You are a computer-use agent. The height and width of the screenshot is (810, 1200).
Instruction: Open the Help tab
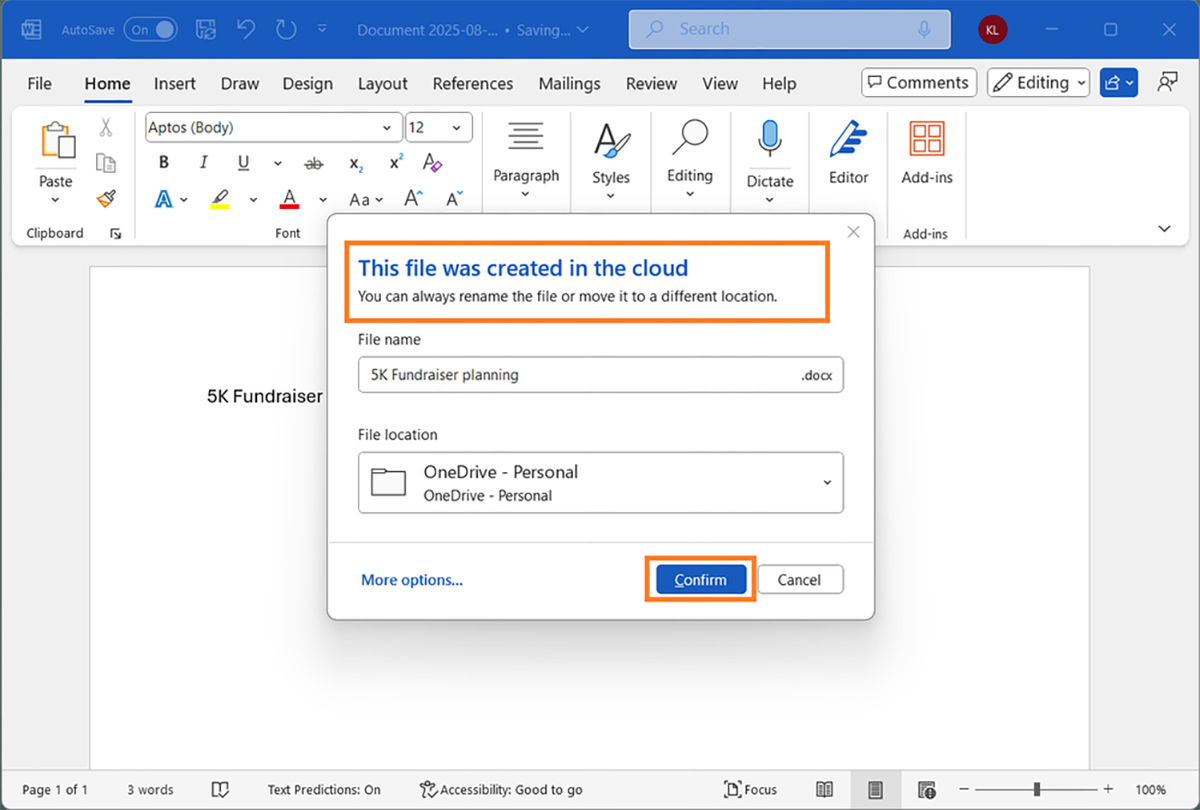[x=779, y=83]
